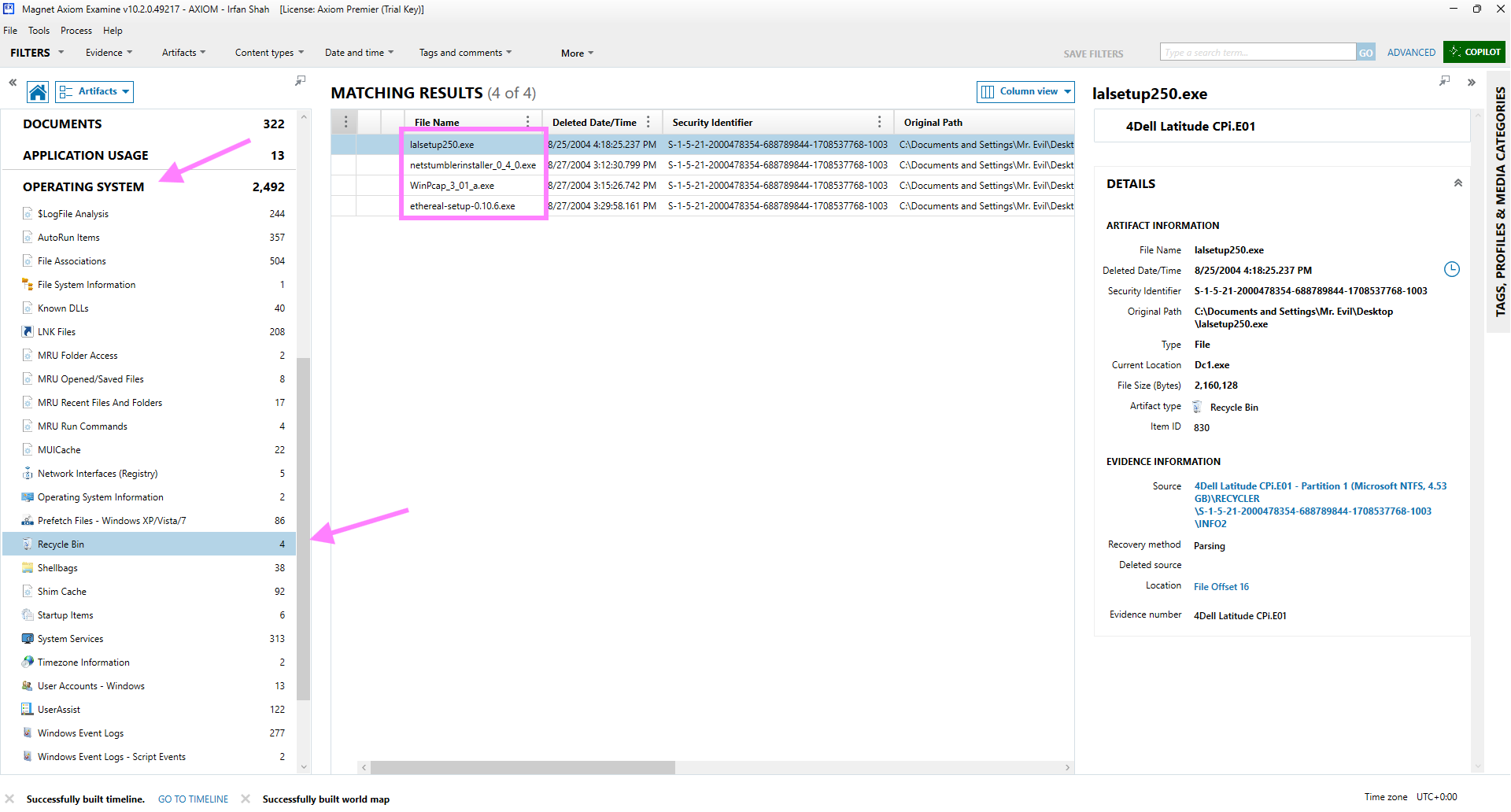Open the Tags and comments filter dropdown

click(x=465, y=53)
